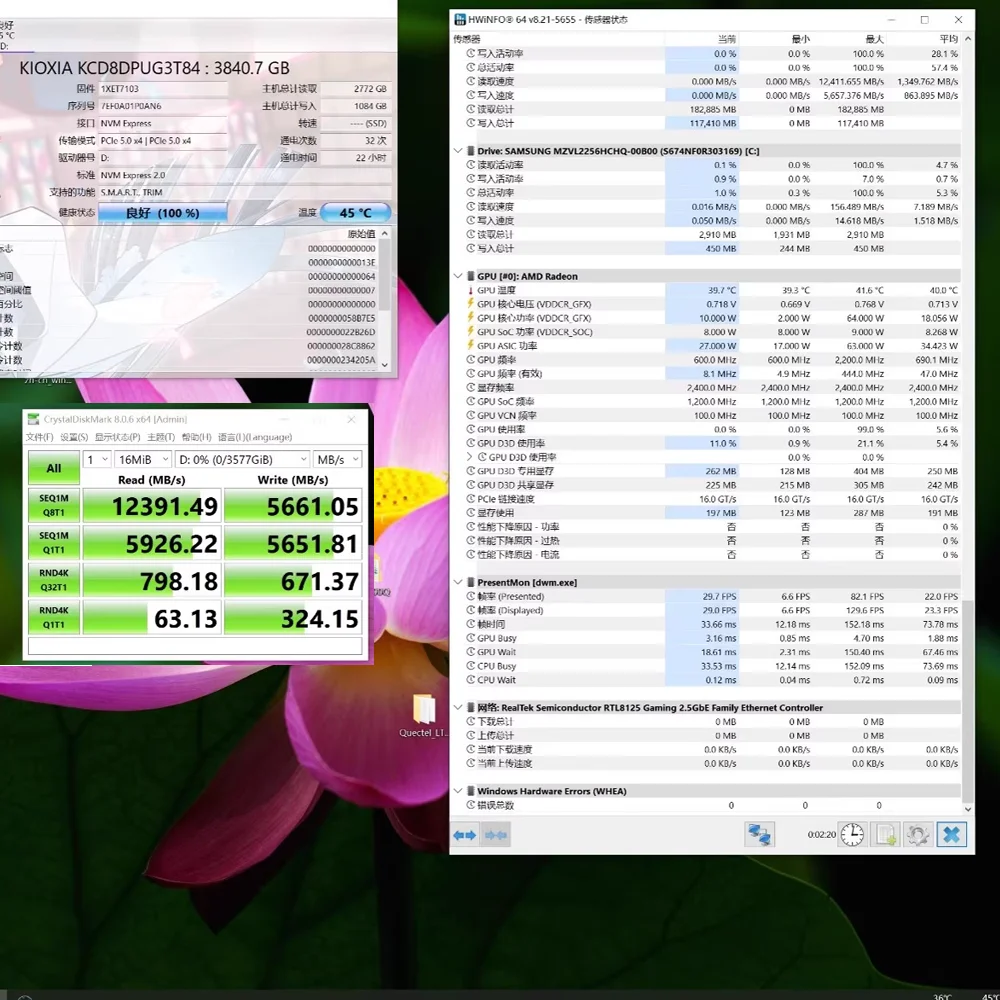This screenshot has height=1000, width=1000.
Task: Click the HWiNFO shrink layout arrows icon
Action: click(x=496, y=835)
